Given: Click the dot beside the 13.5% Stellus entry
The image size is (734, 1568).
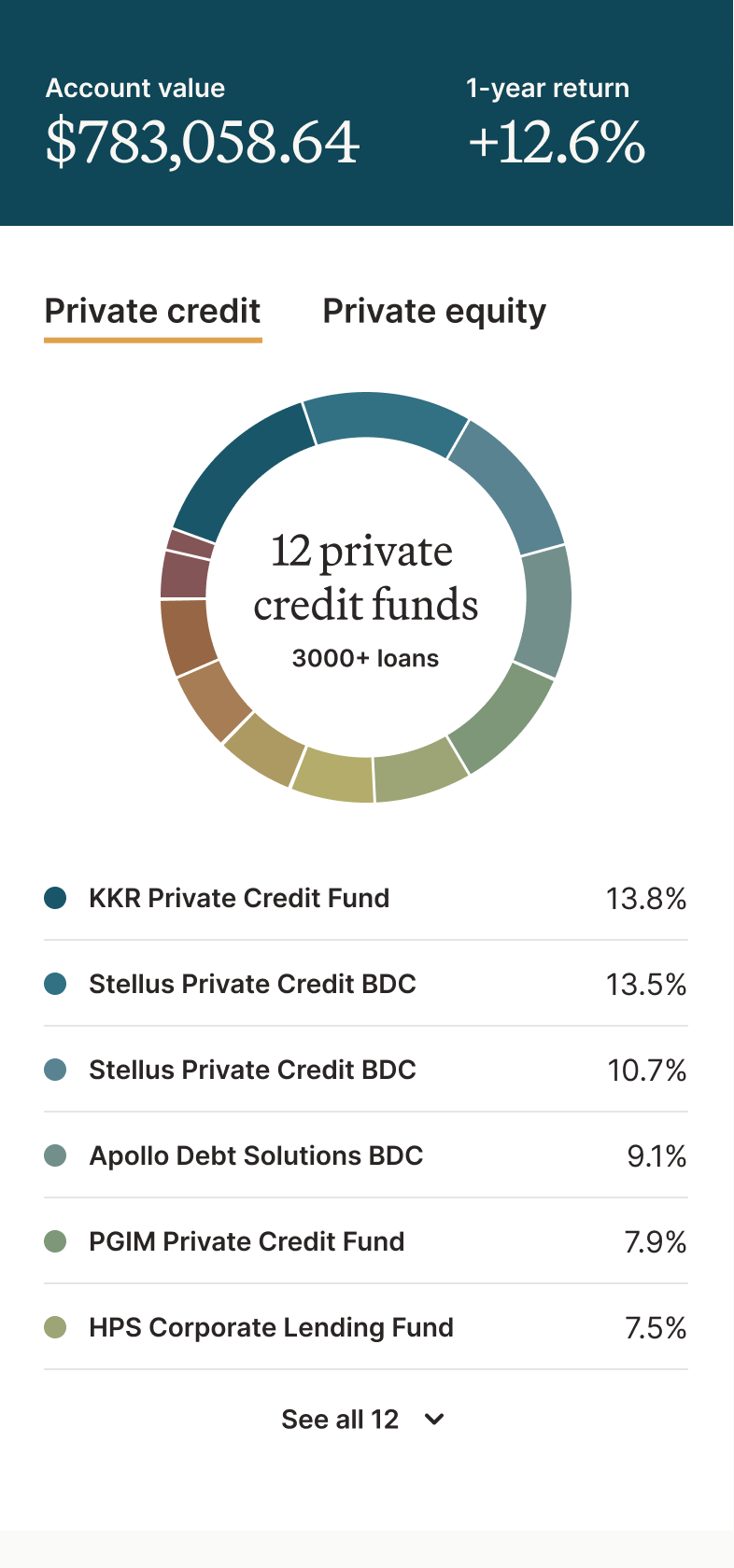Looking at the screenshot, I should pos(55,984).
